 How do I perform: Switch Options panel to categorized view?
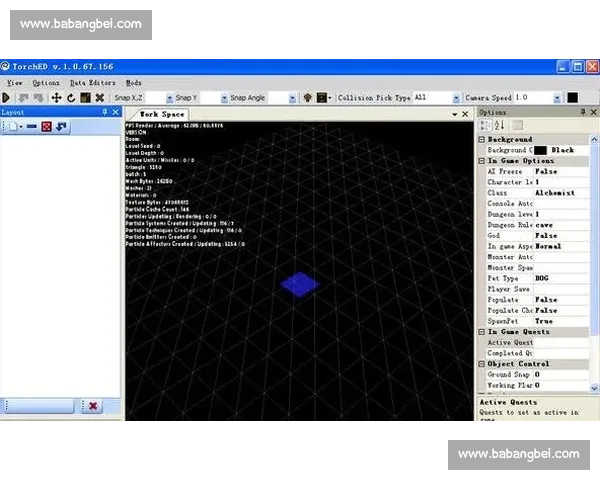[x=485, y=126]
